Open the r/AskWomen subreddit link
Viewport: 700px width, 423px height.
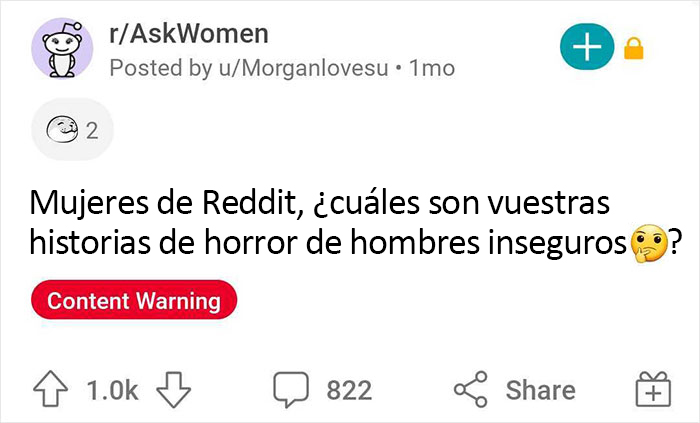click(189, 34)
